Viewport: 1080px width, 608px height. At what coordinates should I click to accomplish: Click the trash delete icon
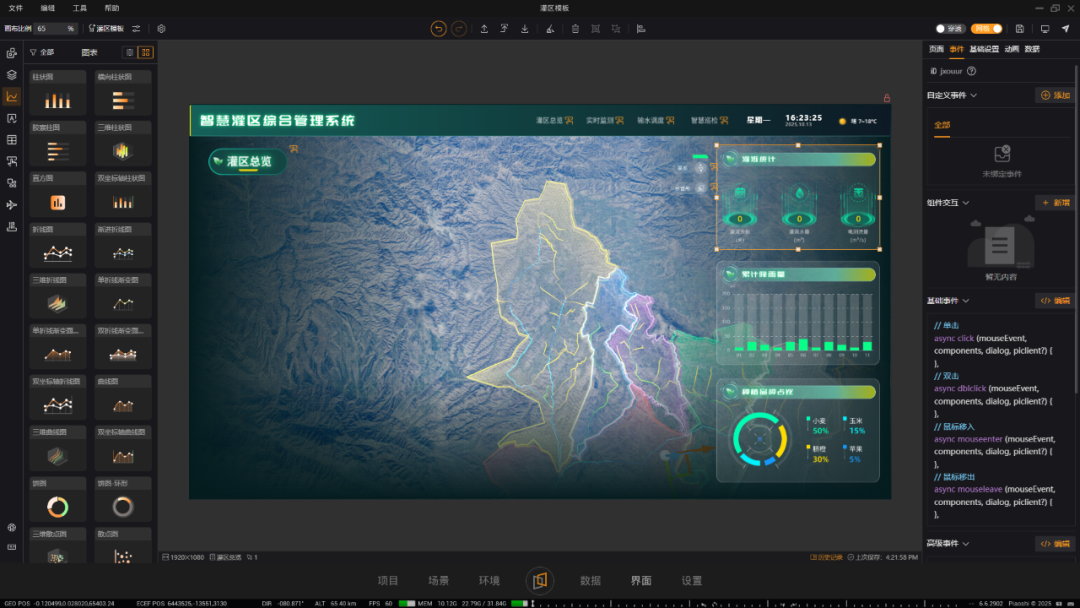click(x=575, y=29)
